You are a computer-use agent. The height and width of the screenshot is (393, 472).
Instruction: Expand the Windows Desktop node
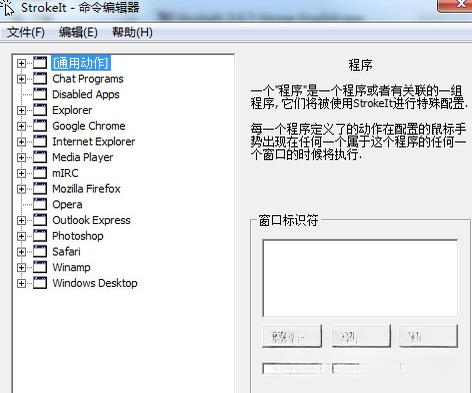click(x=21, y=283)
